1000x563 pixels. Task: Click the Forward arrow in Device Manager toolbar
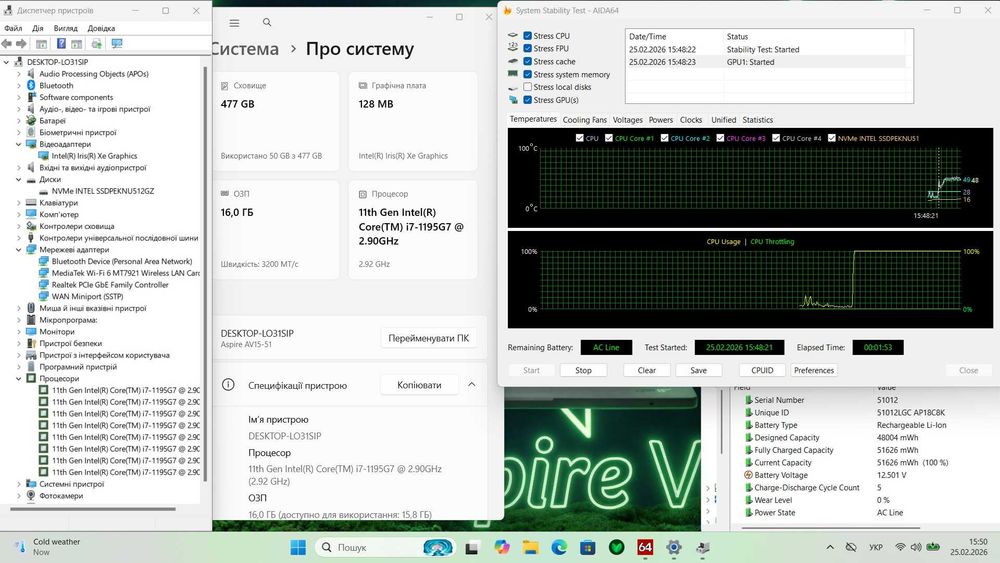pos(21,43)
